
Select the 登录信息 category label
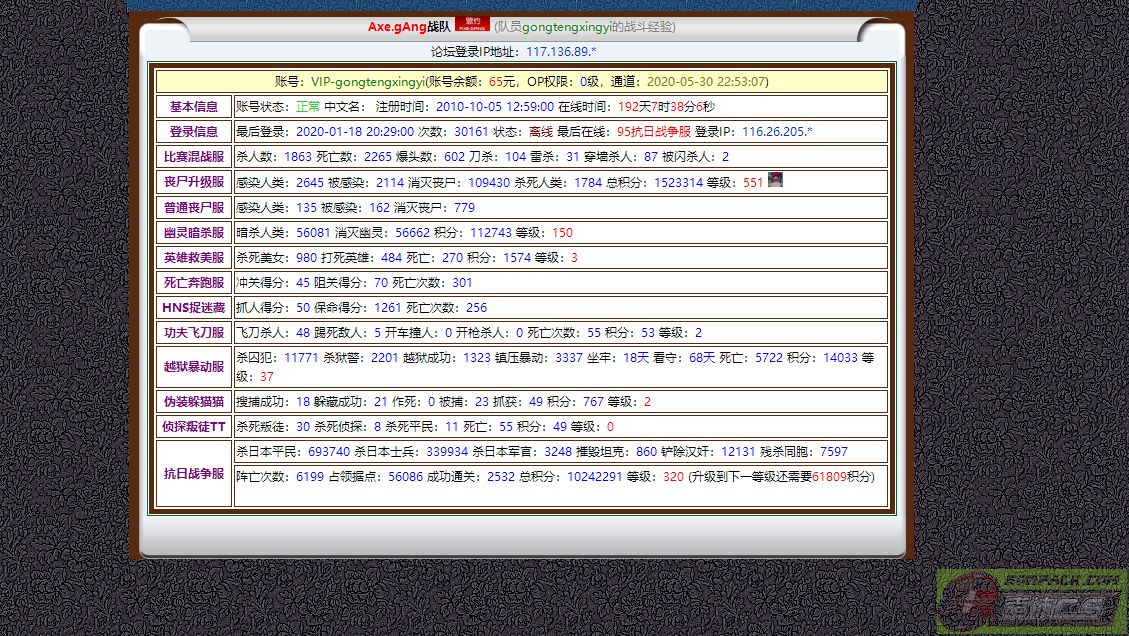click(x=194, y=132)
